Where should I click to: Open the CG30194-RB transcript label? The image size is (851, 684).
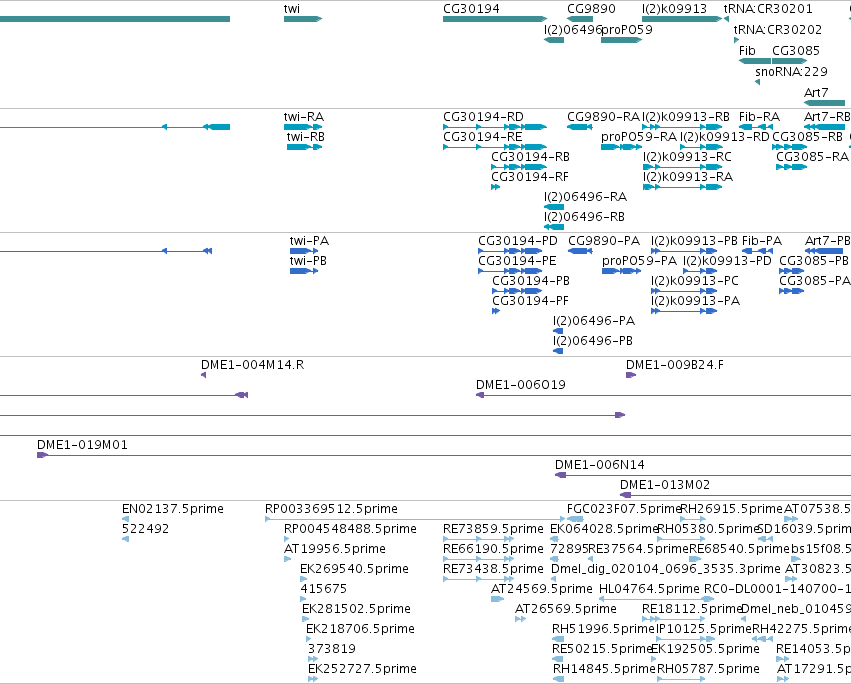click(530, 157)
